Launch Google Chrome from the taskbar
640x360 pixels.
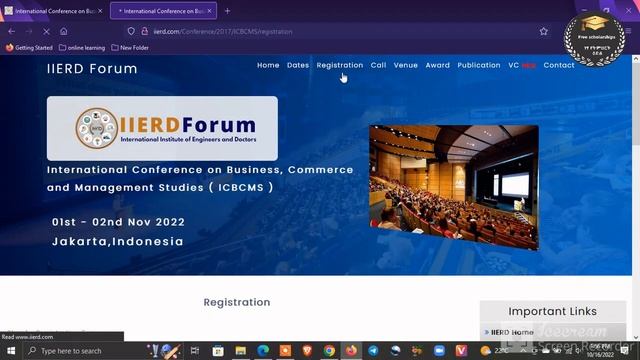(x=329, y=351)
